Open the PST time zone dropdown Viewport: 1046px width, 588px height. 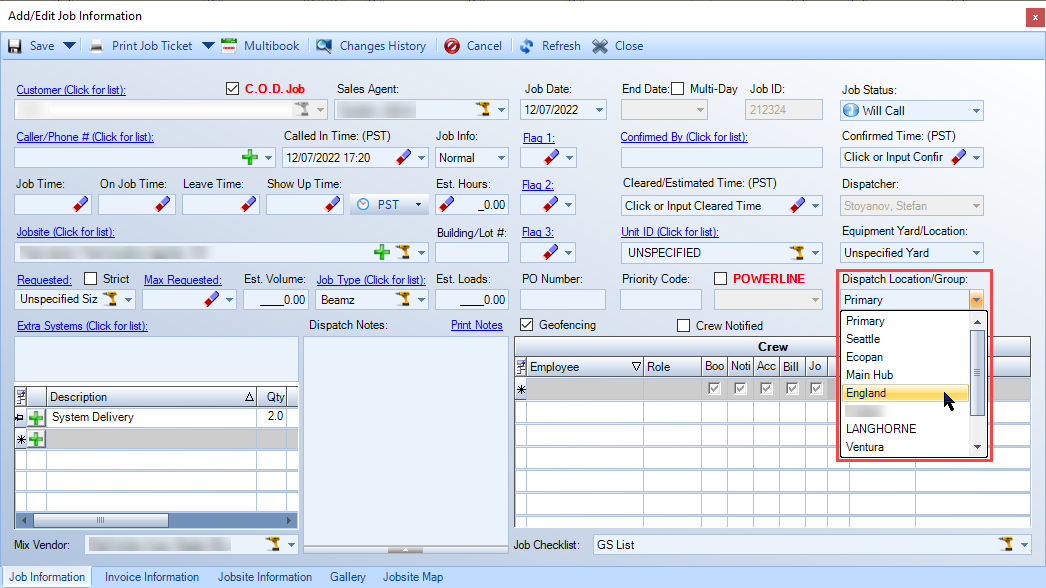click(x=418, y=205)
